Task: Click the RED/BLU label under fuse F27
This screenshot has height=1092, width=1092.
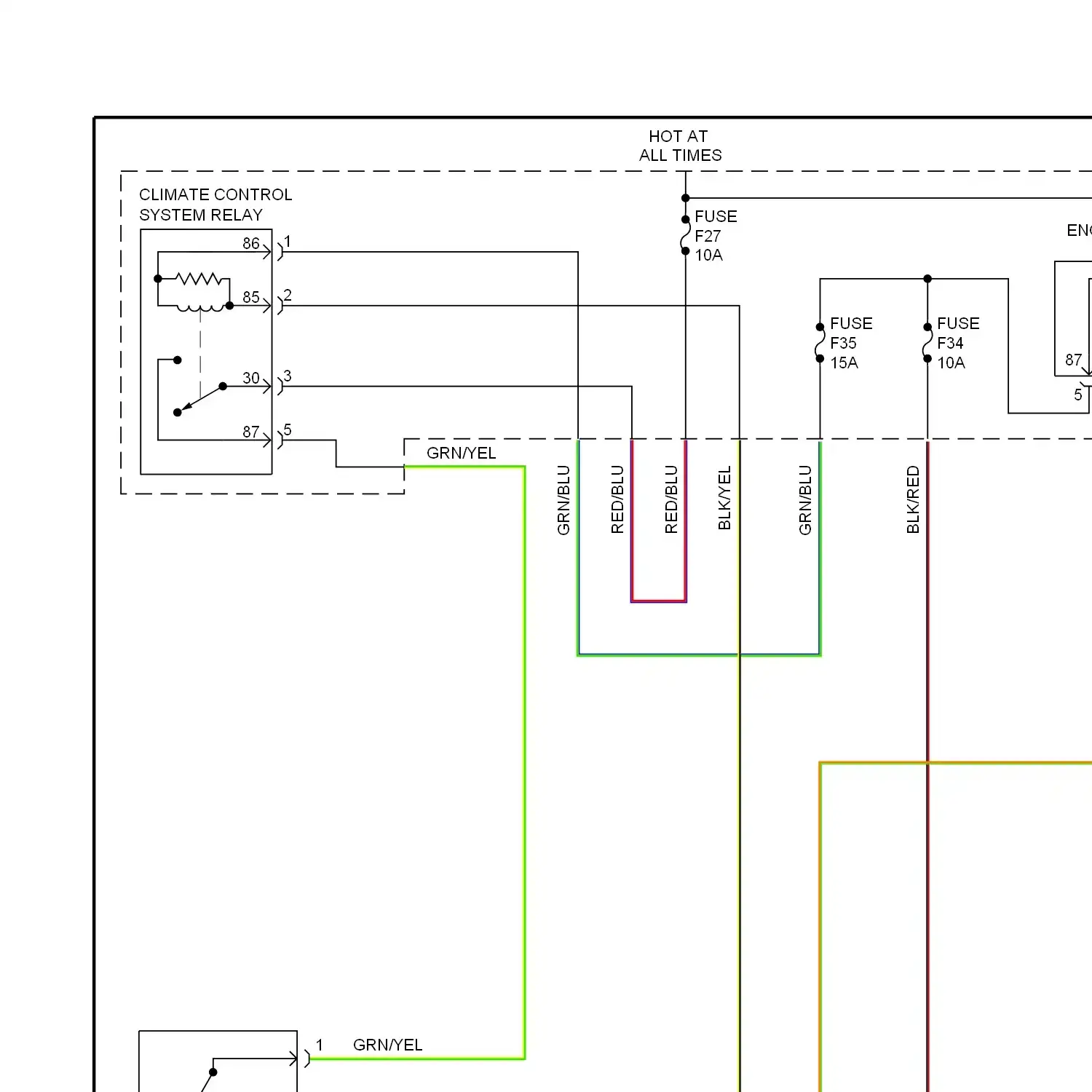Action: 671,499
